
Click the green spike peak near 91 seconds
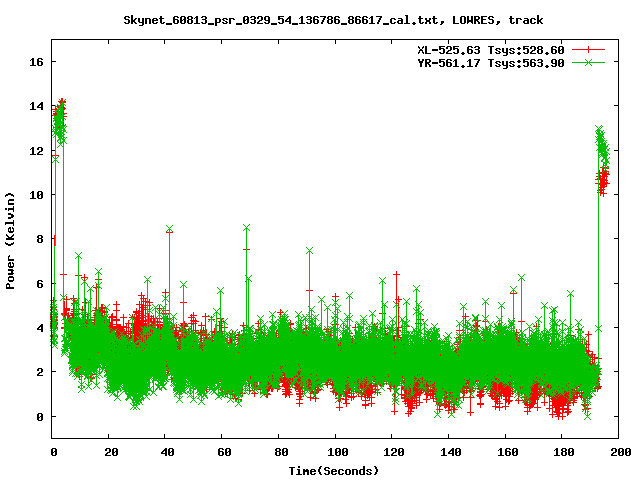coord(309,251)
